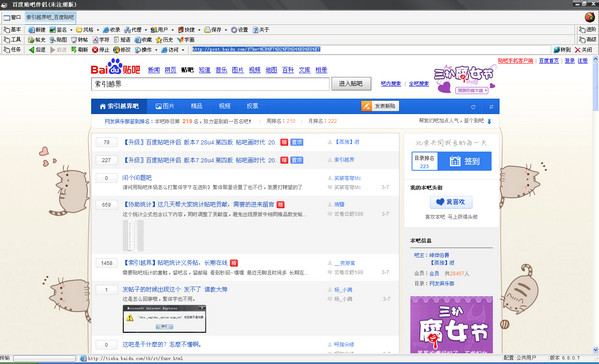The image size is (599, 364).
Task: Open the 登录 link at top right
Action: [x=570, y=61]
